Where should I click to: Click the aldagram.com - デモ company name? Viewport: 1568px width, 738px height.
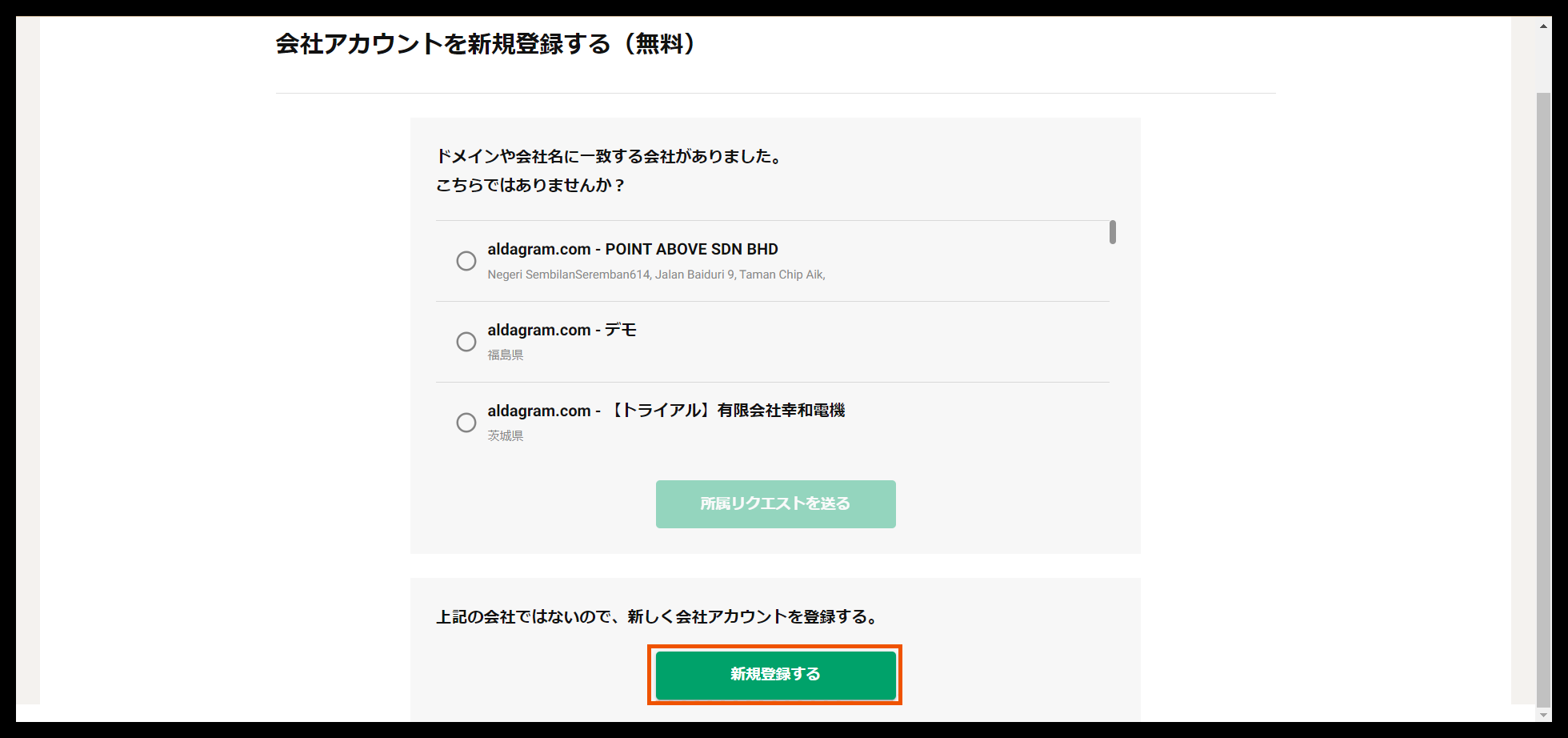(562, 330)
